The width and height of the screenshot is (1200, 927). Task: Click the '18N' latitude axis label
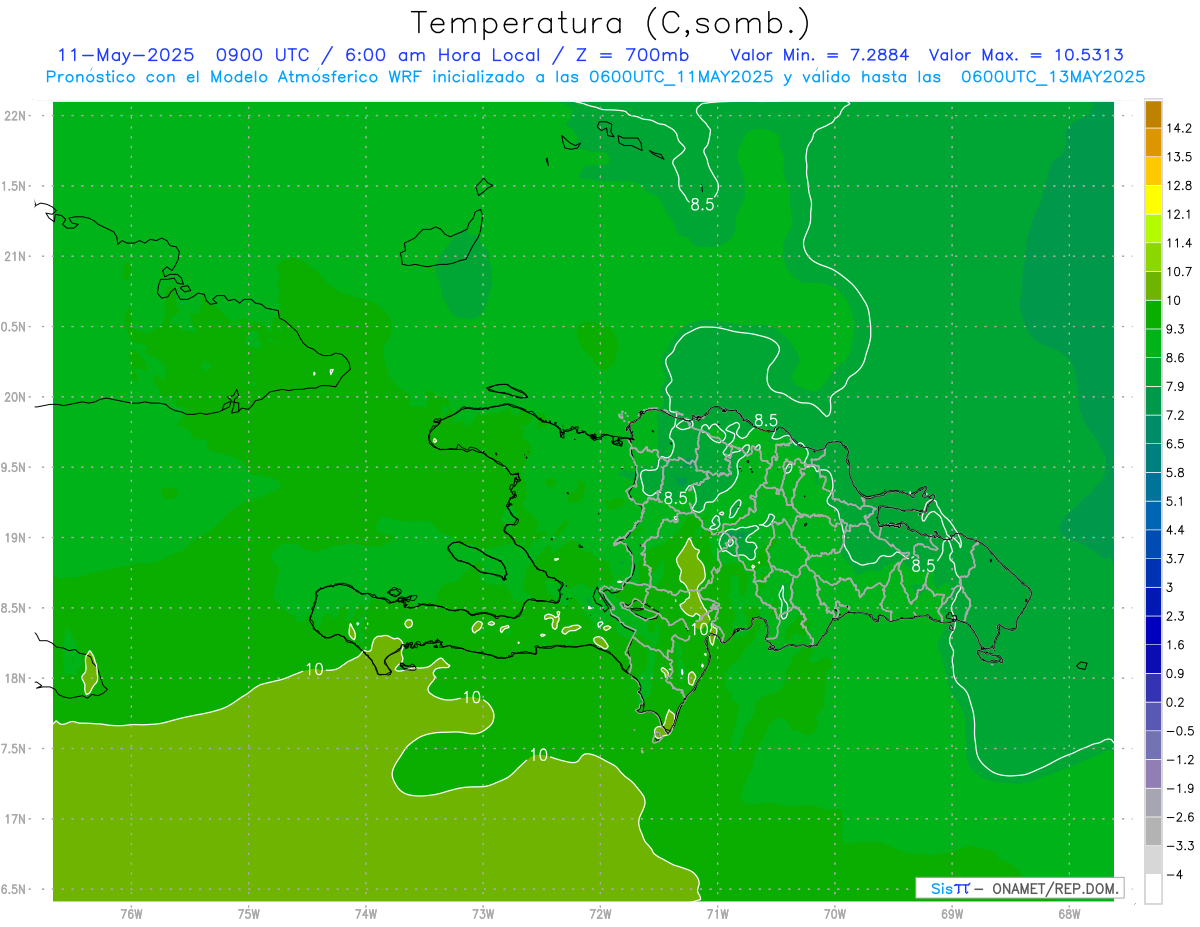click(x=15, y=678)
